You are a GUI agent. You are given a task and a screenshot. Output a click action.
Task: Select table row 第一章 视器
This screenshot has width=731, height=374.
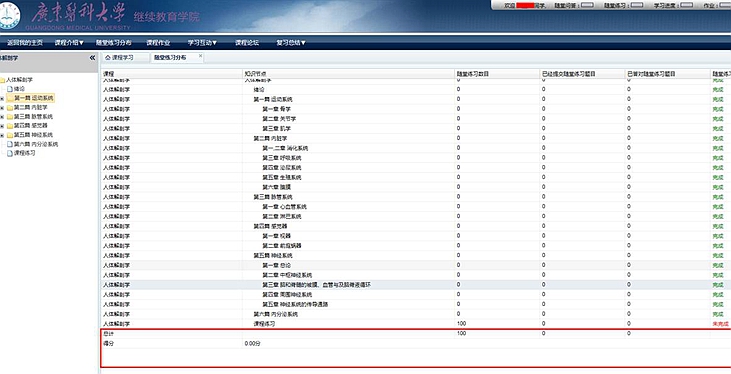tap(416, 236)
